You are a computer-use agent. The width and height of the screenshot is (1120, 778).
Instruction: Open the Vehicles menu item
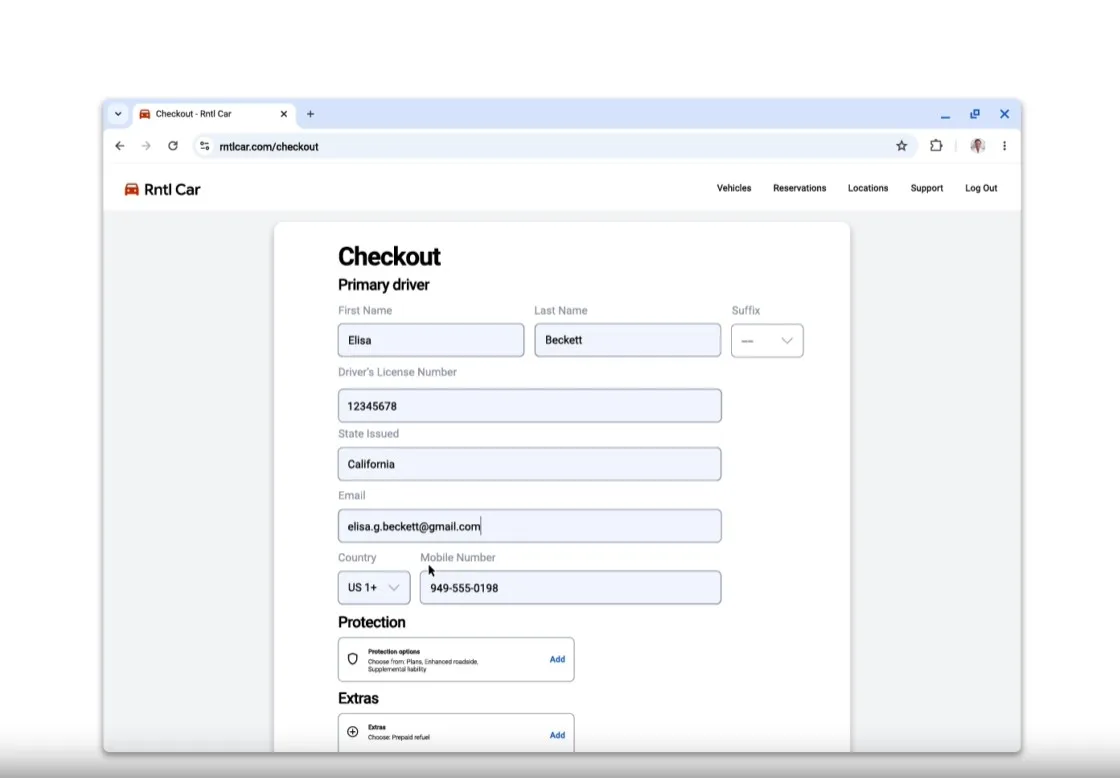pos(734,188)
